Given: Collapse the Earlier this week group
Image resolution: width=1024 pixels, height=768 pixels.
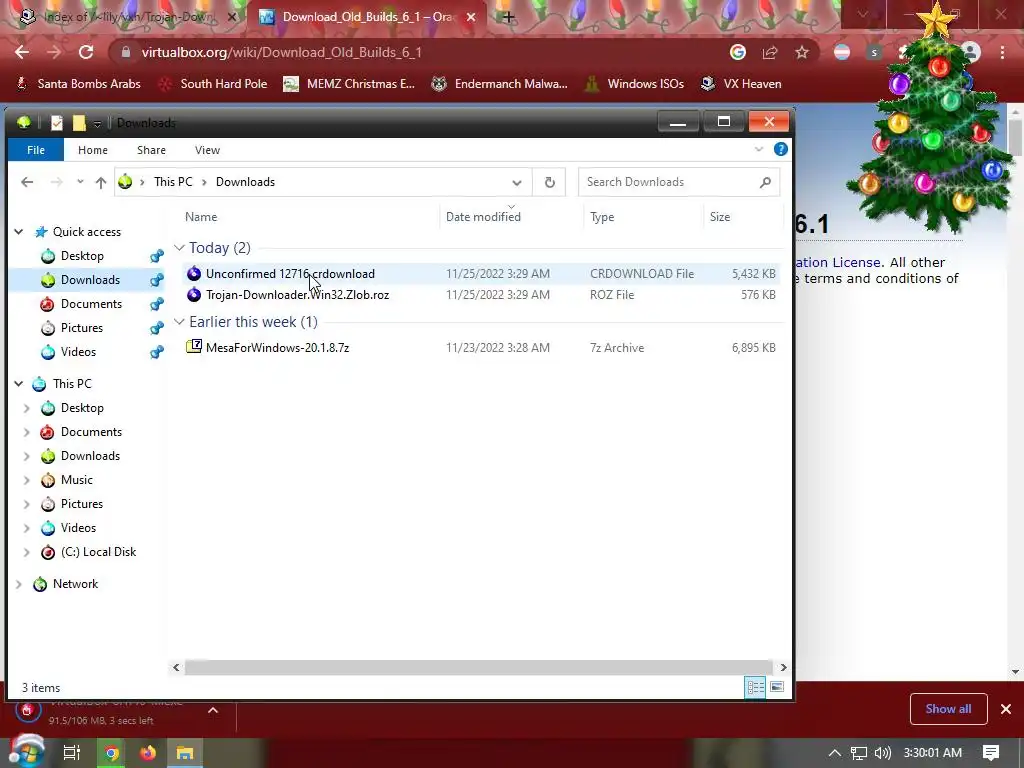Looking at the screenshot, I should pyautogui.click(x=179, y=322).
